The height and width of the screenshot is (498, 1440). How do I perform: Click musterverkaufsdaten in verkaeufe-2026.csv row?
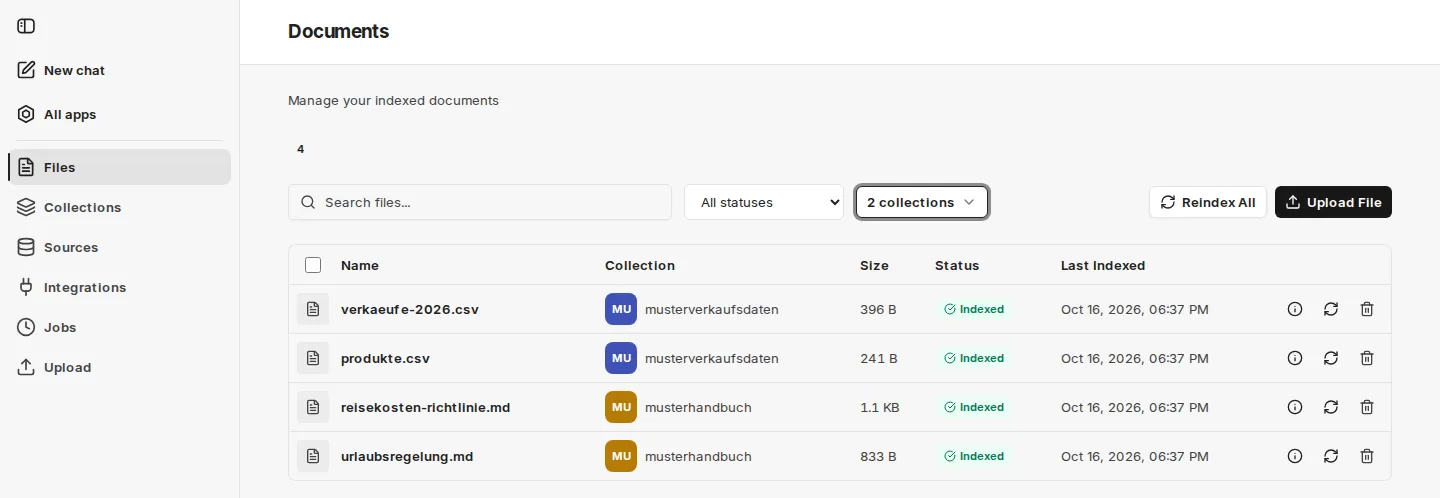click(x=712, y=309)
